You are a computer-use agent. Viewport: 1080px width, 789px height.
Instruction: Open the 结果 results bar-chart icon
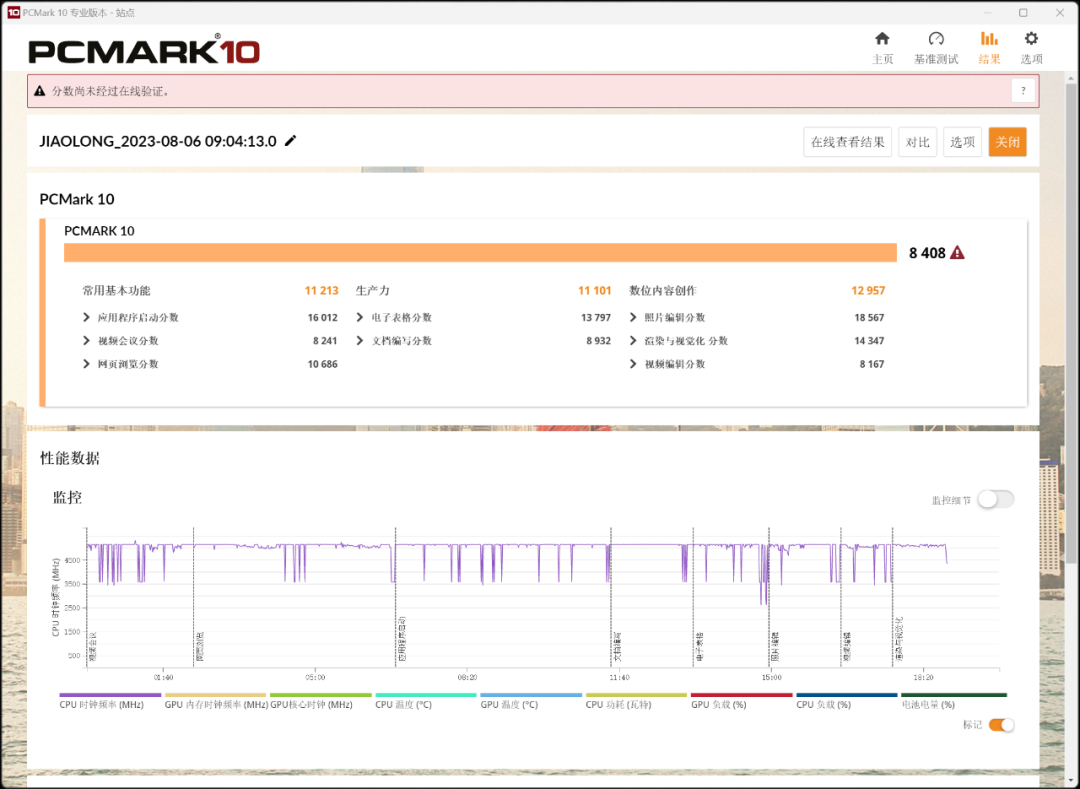[989, 39]
